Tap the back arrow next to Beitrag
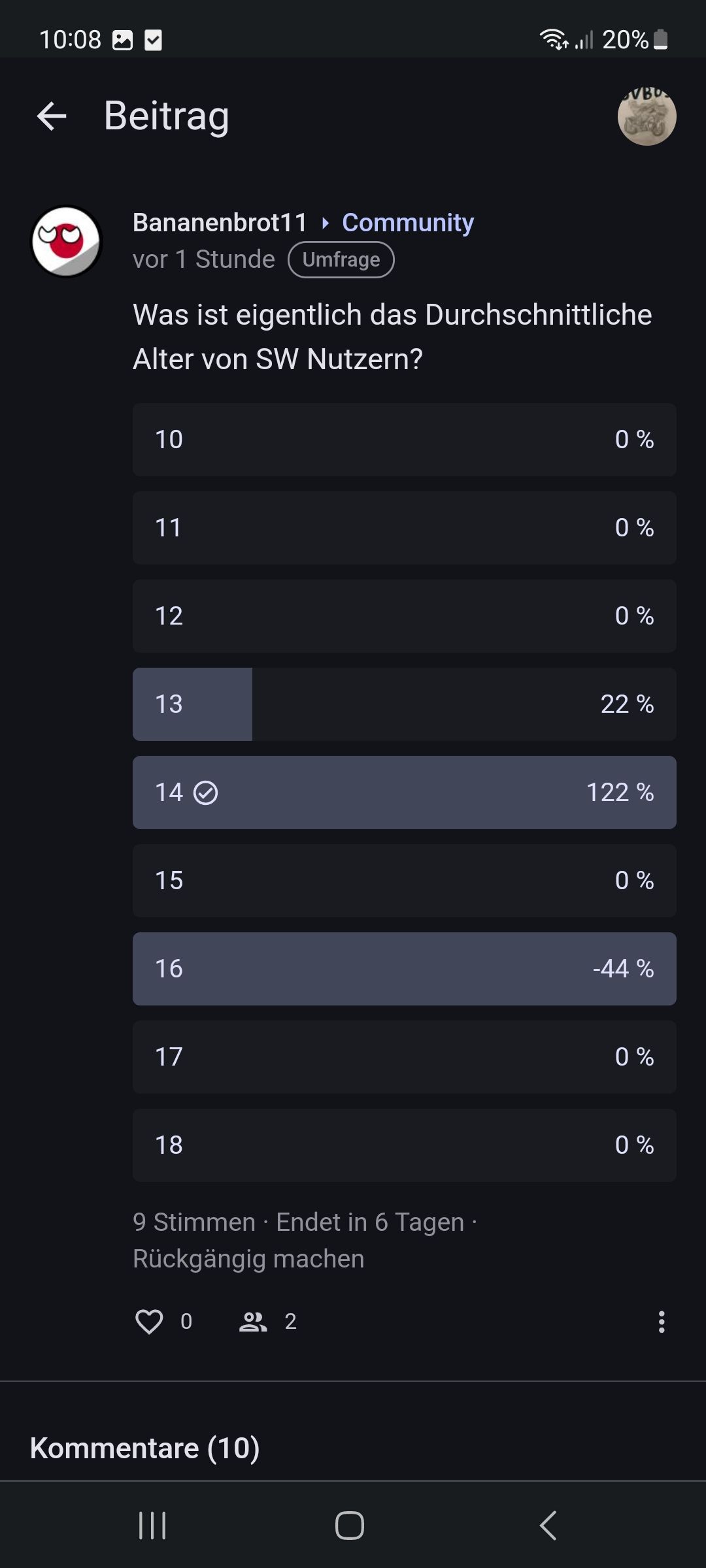 pos(52,116)
